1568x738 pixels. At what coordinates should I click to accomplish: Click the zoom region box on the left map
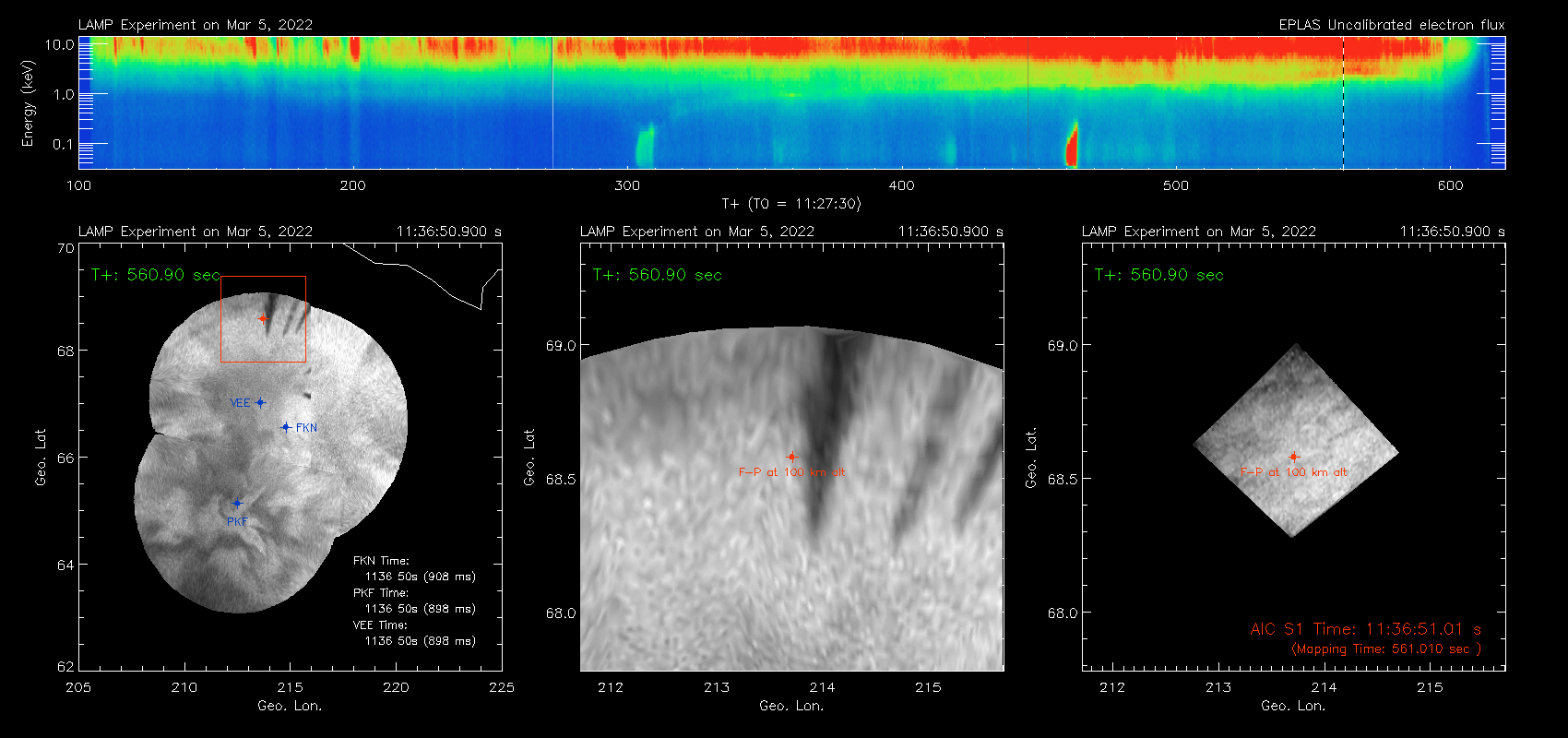[264, 319]
